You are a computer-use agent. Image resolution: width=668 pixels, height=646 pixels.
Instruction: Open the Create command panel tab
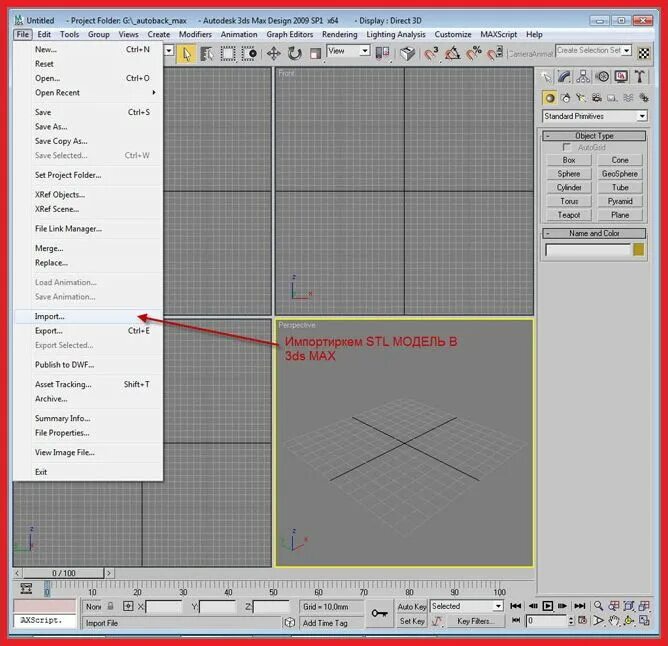[547, 77]
